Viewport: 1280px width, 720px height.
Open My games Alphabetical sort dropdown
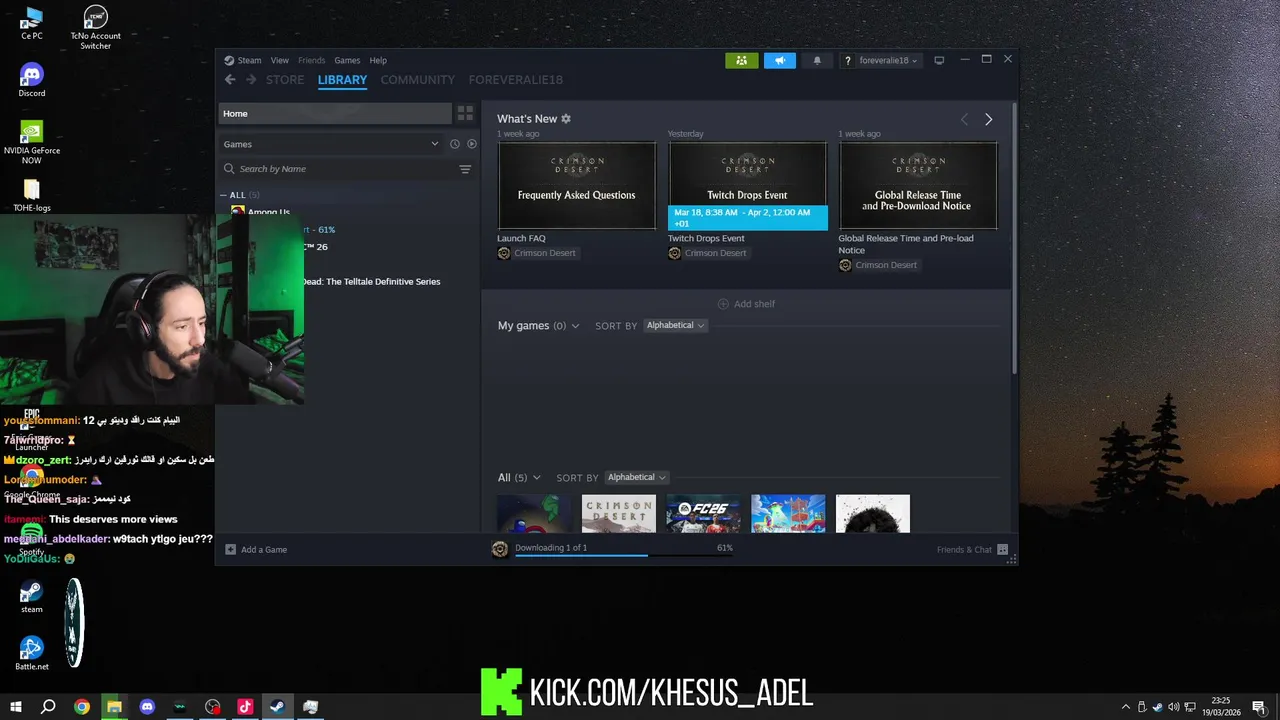click(x=675, y=326)
